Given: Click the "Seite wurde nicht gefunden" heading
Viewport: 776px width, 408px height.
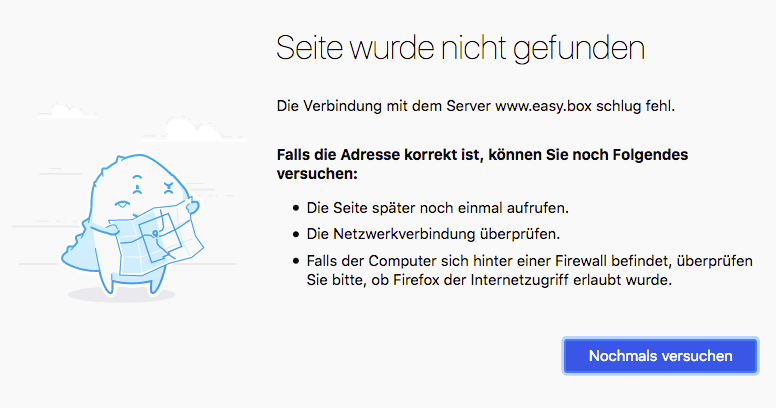Looking at the screenshot, I should pos(460,48).
